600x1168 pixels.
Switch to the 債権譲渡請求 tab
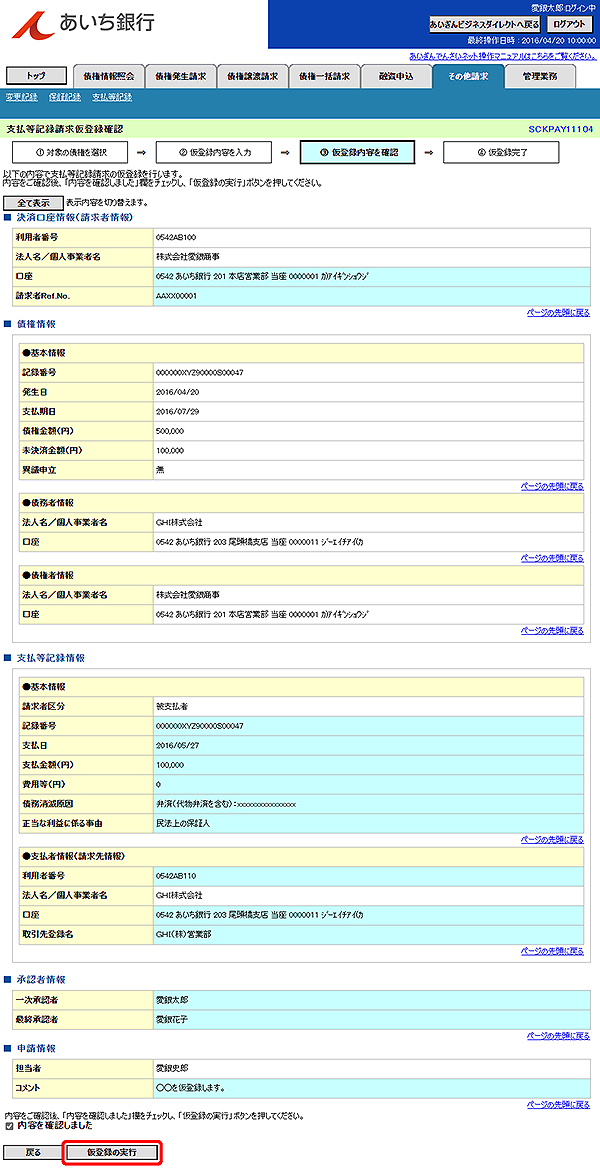pos(252,76)
